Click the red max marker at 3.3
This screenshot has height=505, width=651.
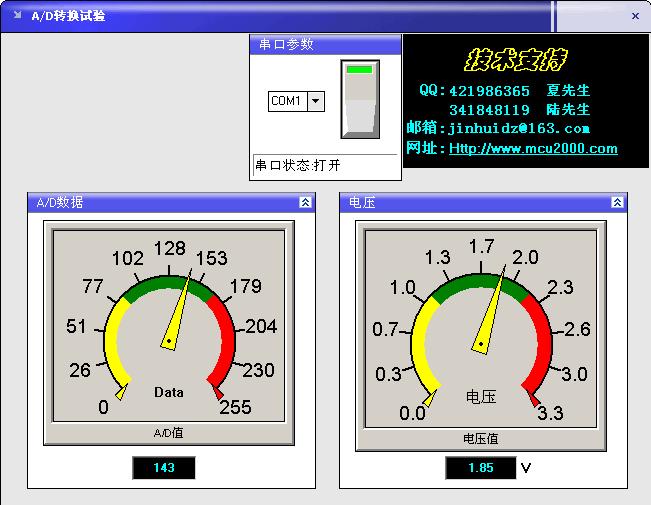pos(533,399)
